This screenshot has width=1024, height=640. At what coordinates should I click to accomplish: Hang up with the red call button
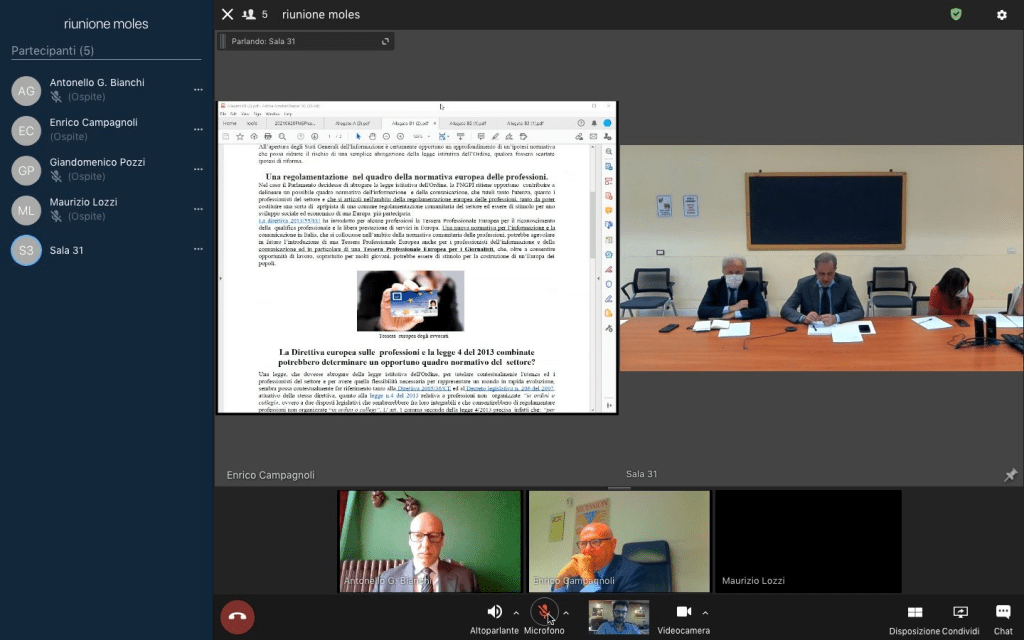237,617
